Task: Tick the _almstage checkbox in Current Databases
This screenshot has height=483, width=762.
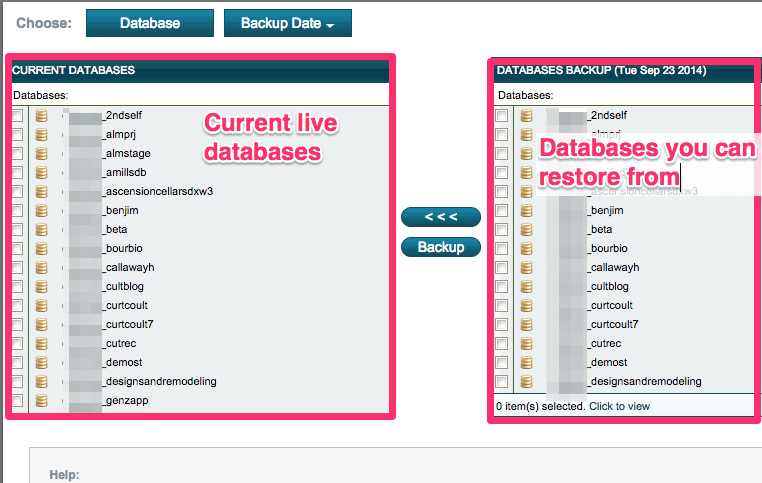Action: pyautogui.click(x=17, y=154)
